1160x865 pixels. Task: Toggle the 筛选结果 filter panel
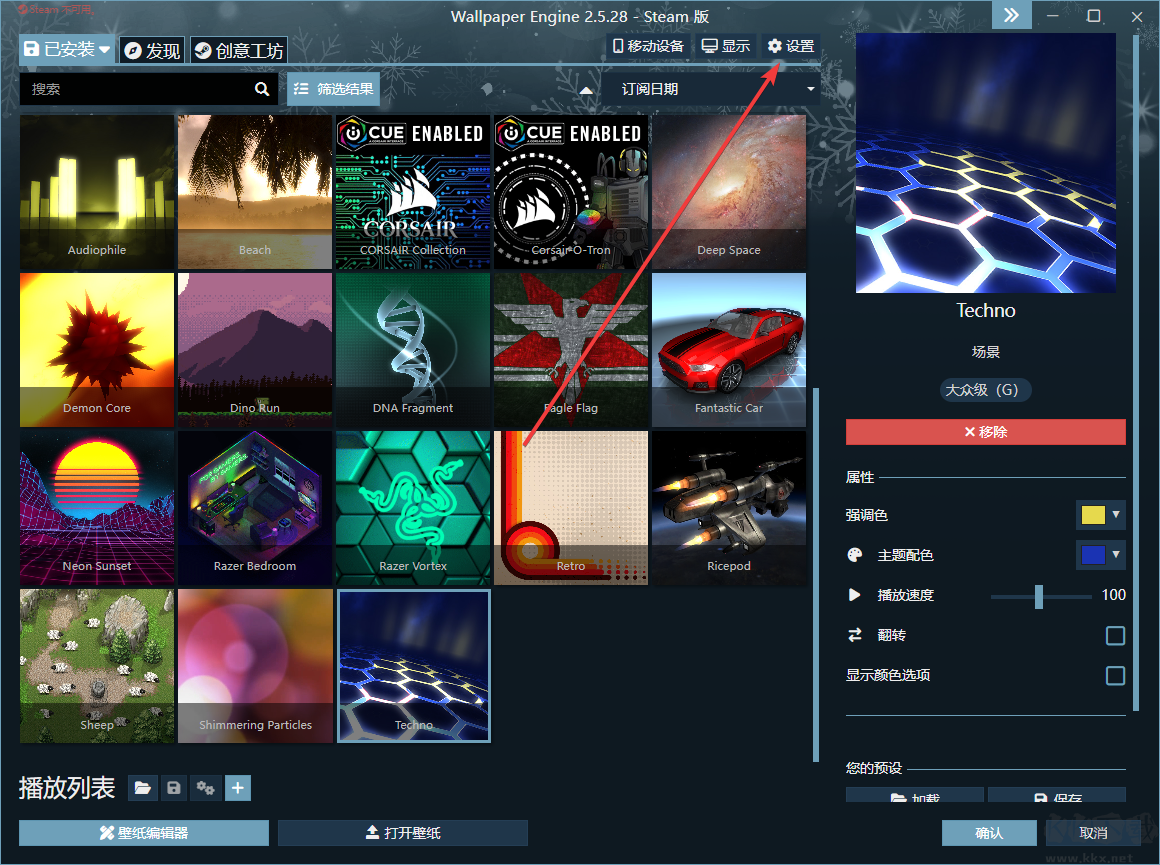[334, 89]
